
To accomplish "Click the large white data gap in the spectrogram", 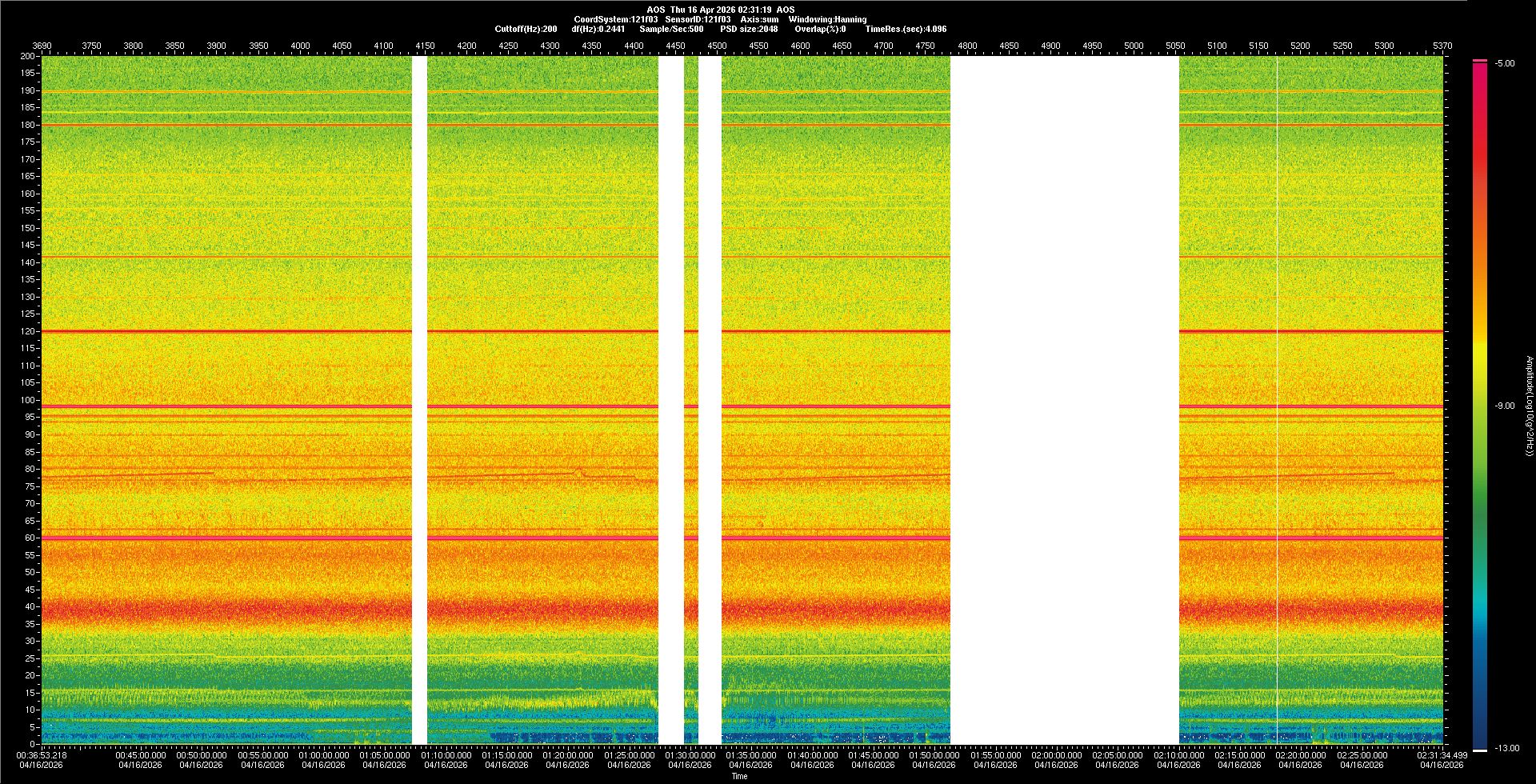I will pyautogui.click(x=1064, y=400).
